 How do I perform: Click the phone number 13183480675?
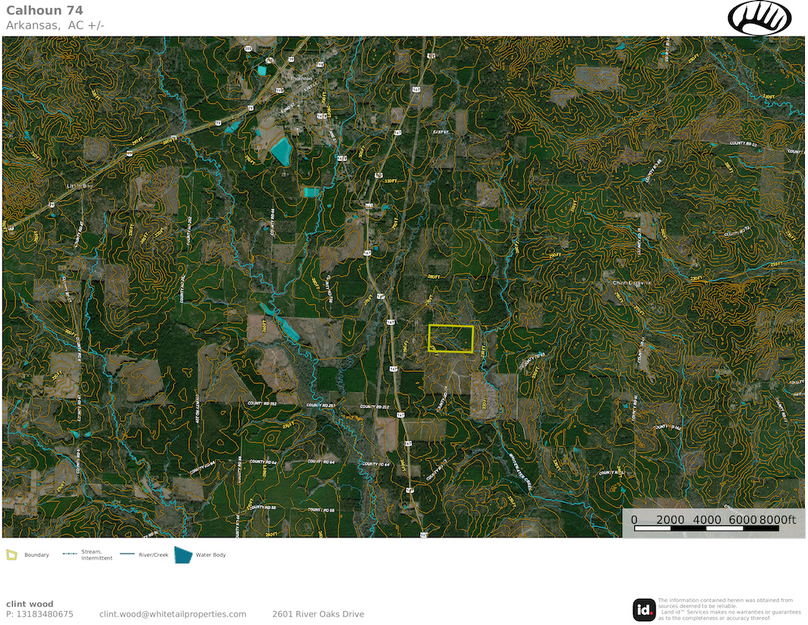click(x=39, y=614)
